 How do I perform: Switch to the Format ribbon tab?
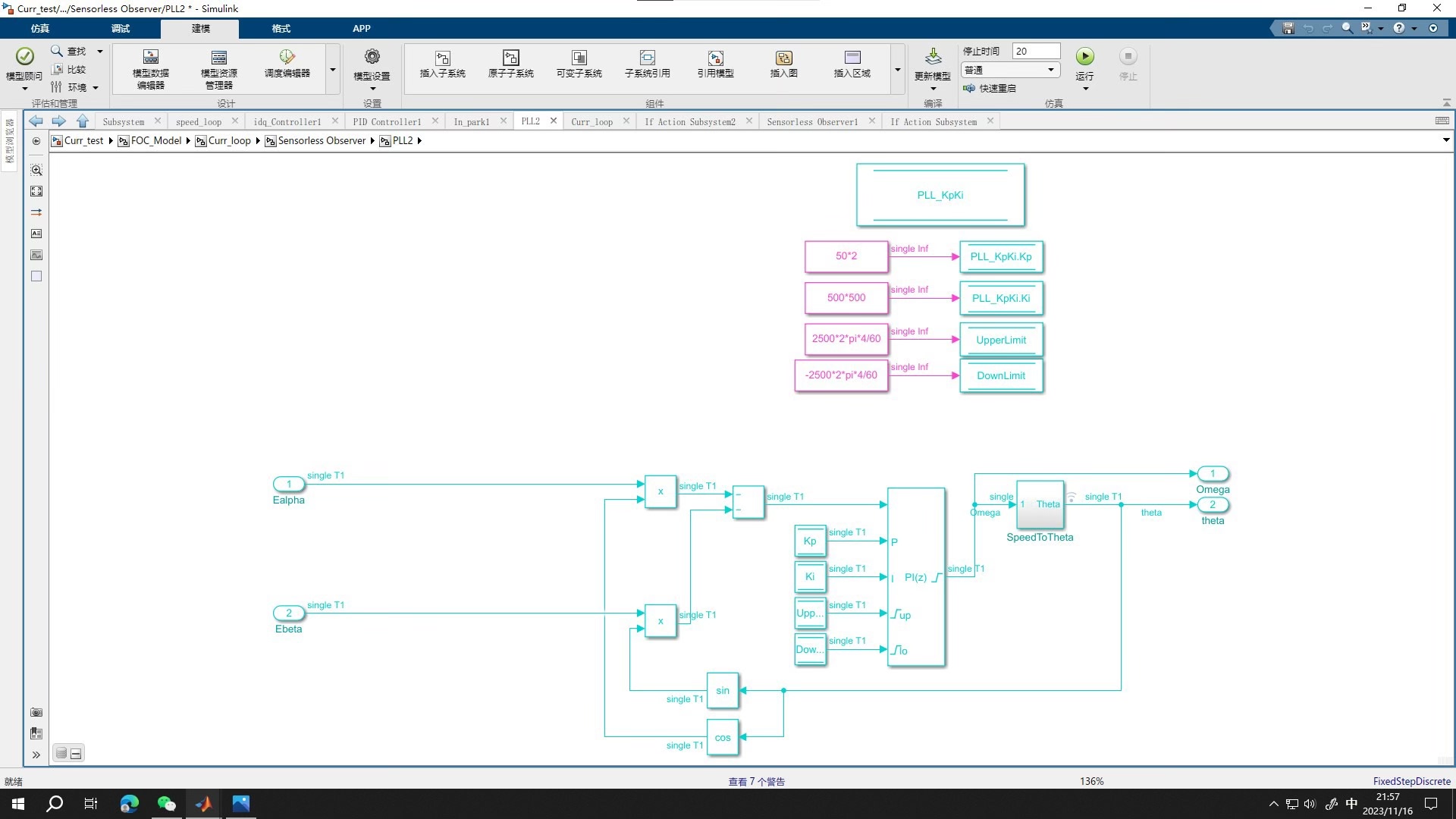[281, 28]
